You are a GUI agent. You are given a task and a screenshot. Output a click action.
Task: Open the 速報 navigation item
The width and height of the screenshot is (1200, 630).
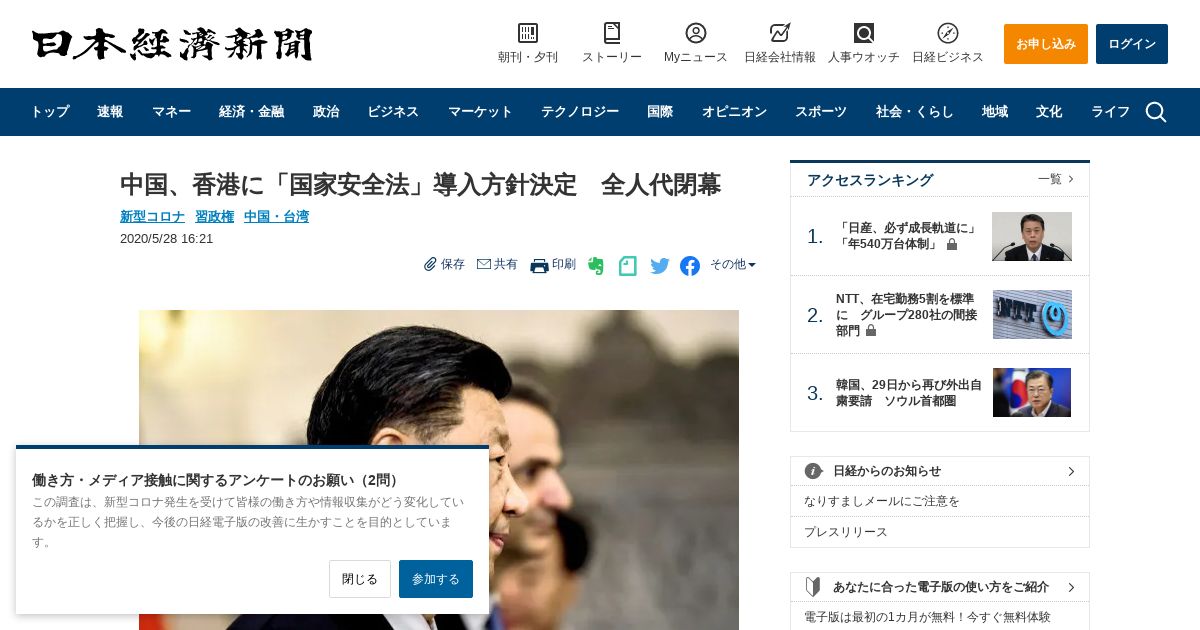(x=110, y=112)
